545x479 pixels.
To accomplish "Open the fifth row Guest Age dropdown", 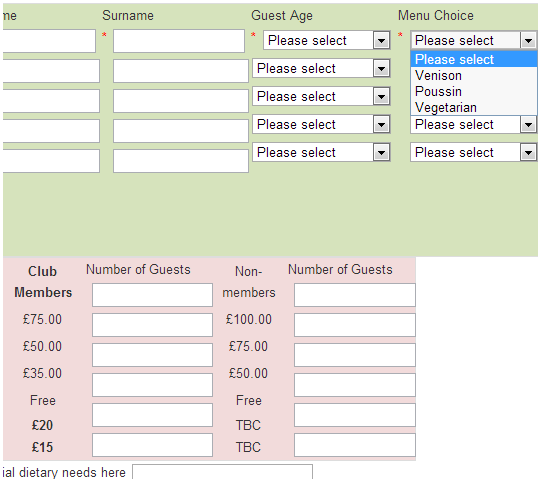I will pyautogui.click(x=321, y=152).
